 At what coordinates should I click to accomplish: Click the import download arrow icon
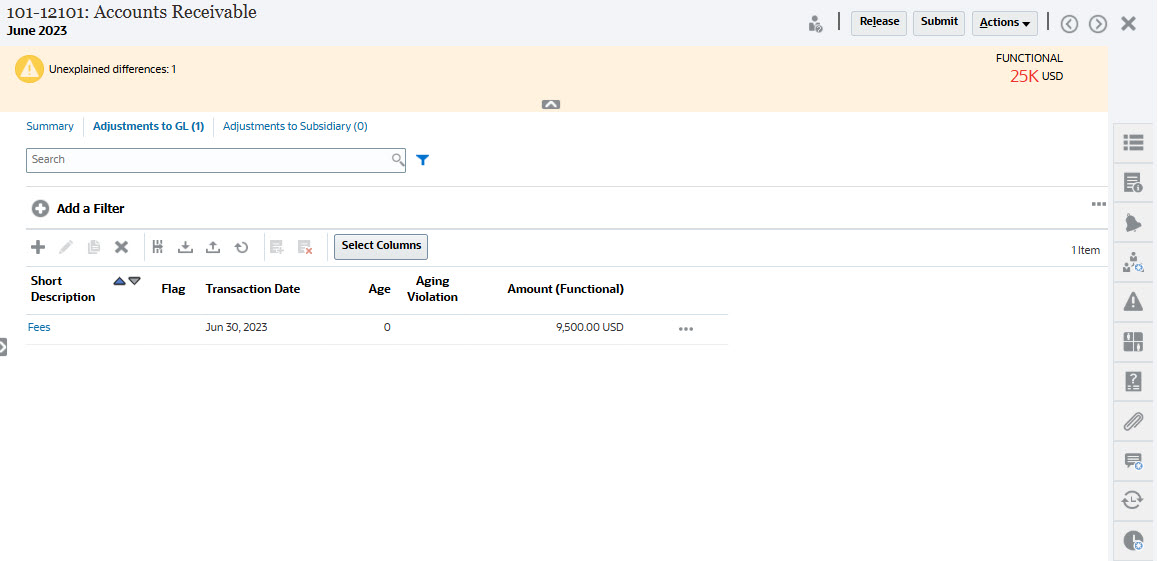pyautogui.click(x=185, y=247)
